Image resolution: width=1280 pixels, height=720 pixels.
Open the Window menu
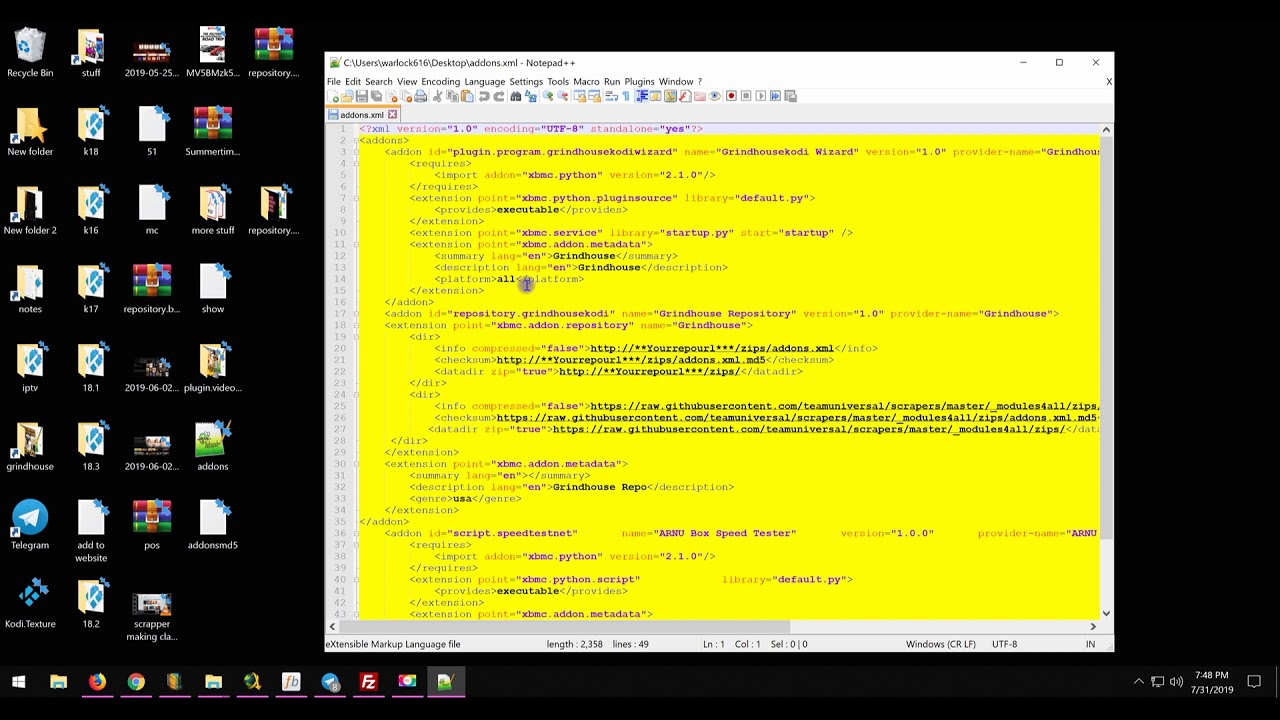[x=675, y=81]
